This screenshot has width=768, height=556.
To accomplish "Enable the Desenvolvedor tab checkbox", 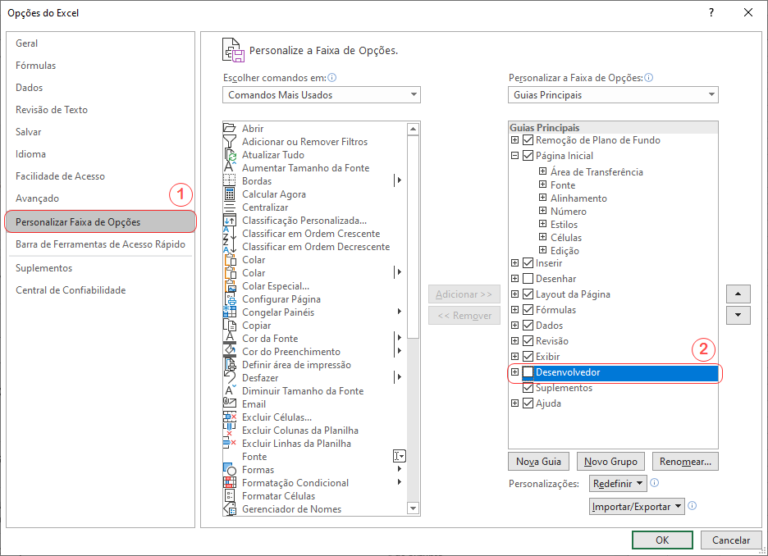I will tap(528, 372).
